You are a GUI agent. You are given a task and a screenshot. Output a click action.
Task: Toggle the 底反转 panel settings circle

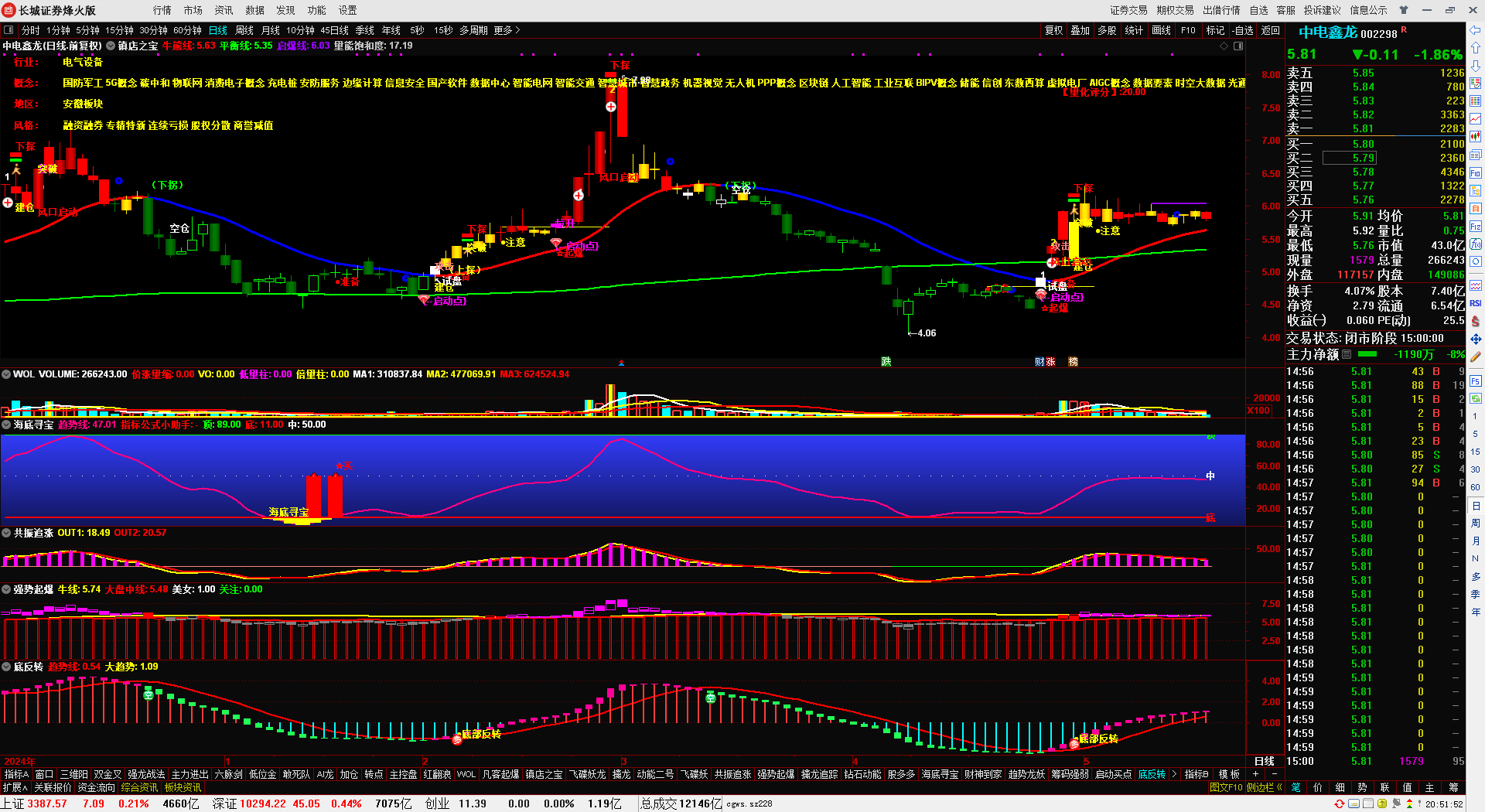tap(6, 667)
